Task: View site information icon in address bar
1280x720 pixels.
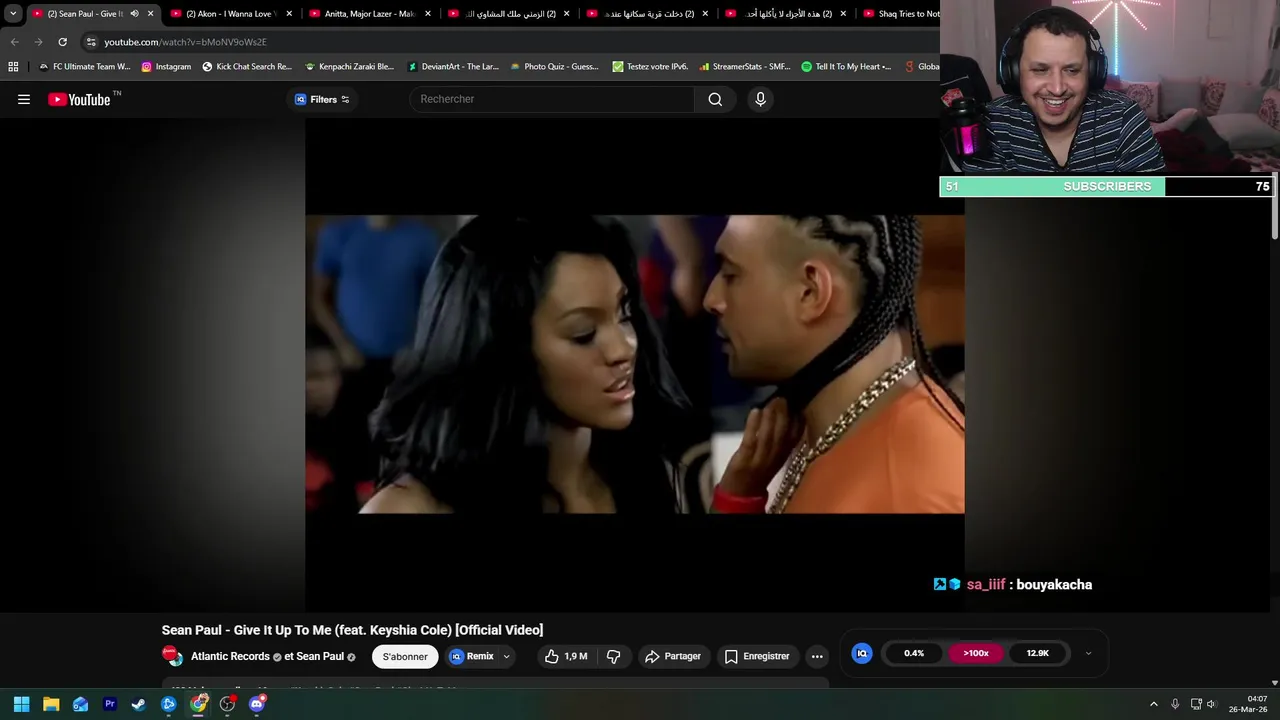Action: 91,42
